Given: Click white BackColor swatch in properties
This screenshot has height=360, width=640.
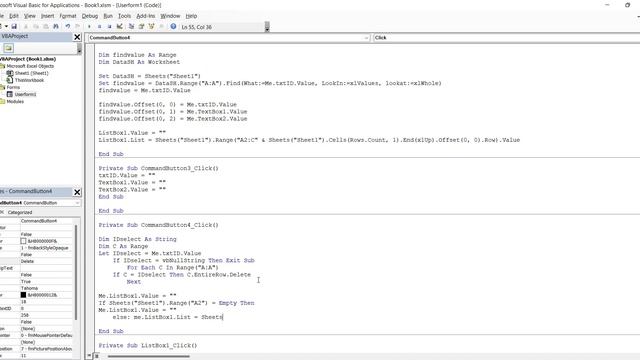Looking at the screenshot, I should (x=23, y=241).
